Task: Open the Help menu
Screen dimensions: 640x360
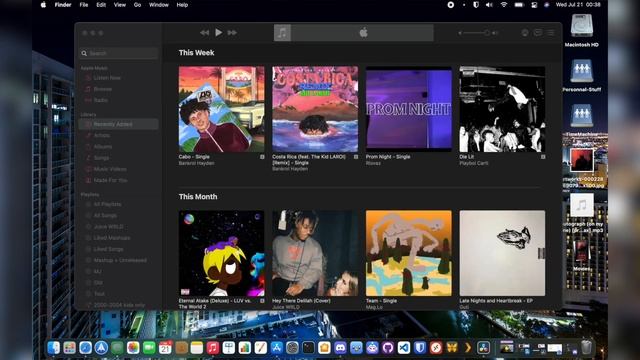Action: click(x=182, y=5)
